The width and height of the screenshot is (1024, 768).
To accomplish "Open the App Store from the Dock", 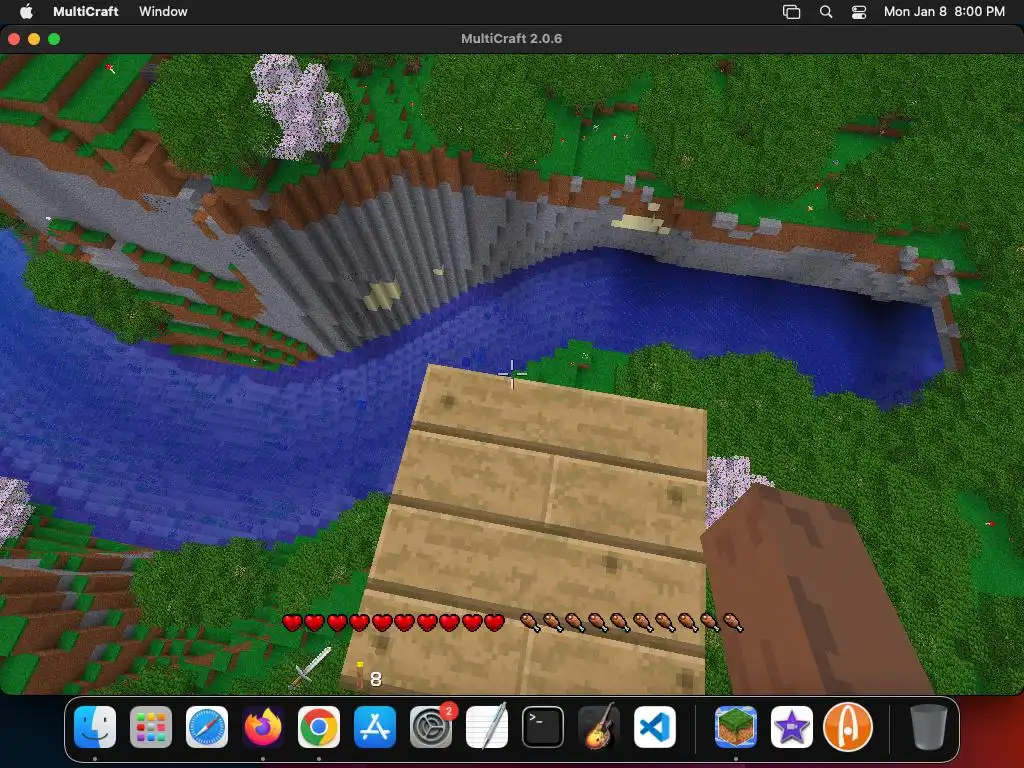I will [375, 727].
